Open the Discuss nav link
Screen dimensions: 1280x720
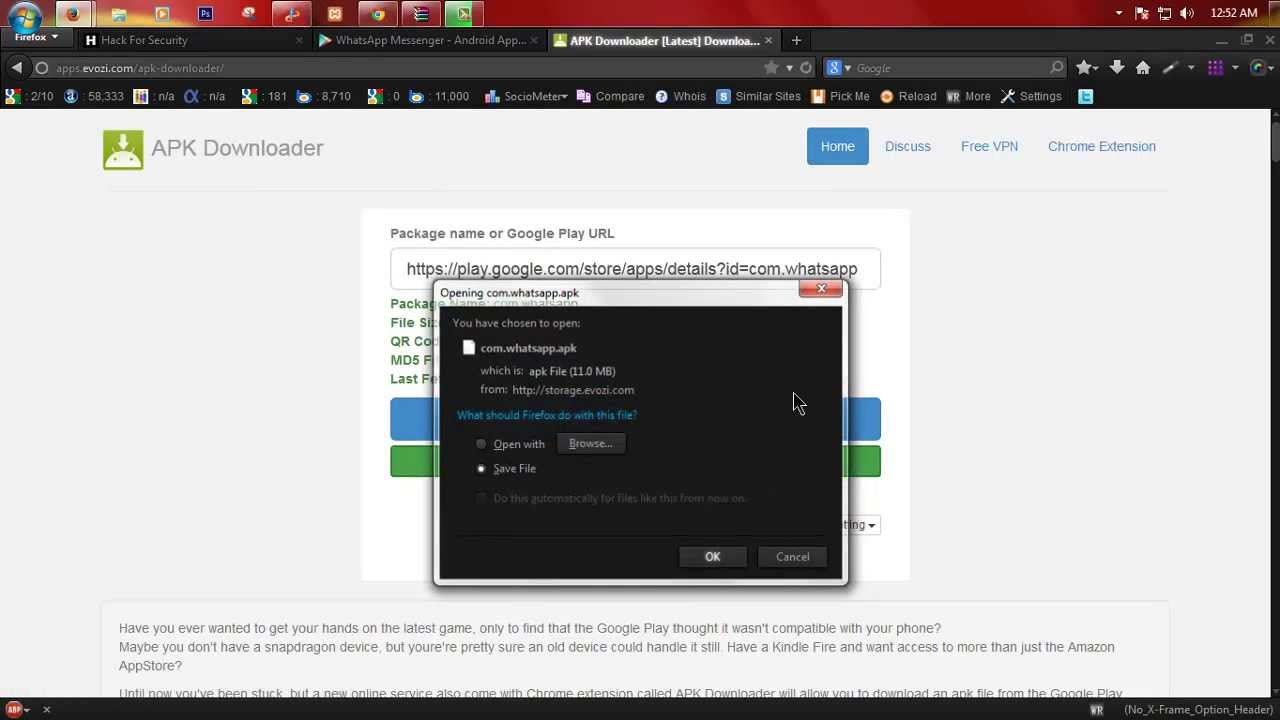(908, 146)
